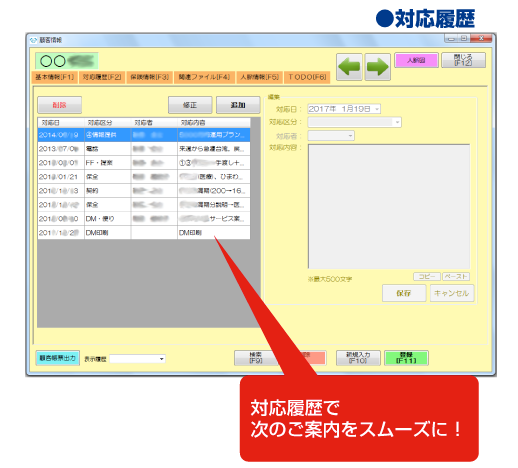Click the 追加 button
The width and height of the screenshot is (518, 468).
238,105
